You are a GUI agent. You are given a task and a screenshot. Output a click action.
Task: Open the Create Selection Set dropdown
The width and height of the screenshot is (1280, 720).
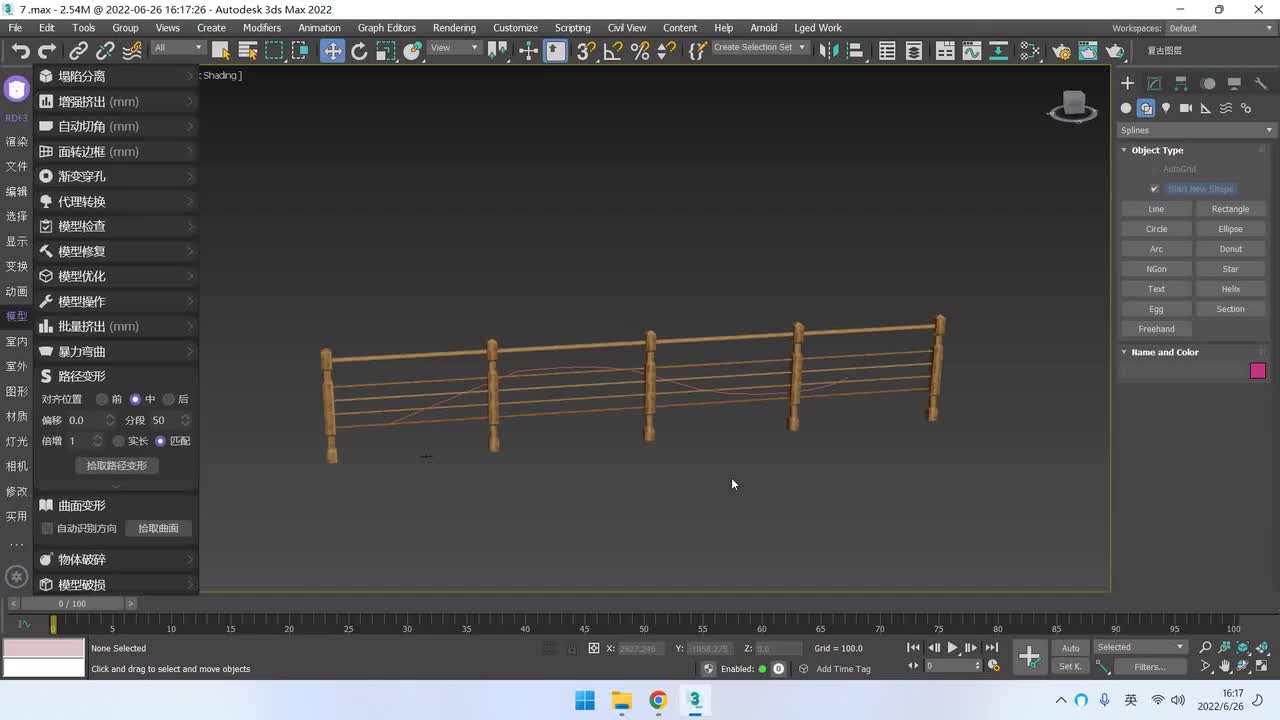point(759,48)
